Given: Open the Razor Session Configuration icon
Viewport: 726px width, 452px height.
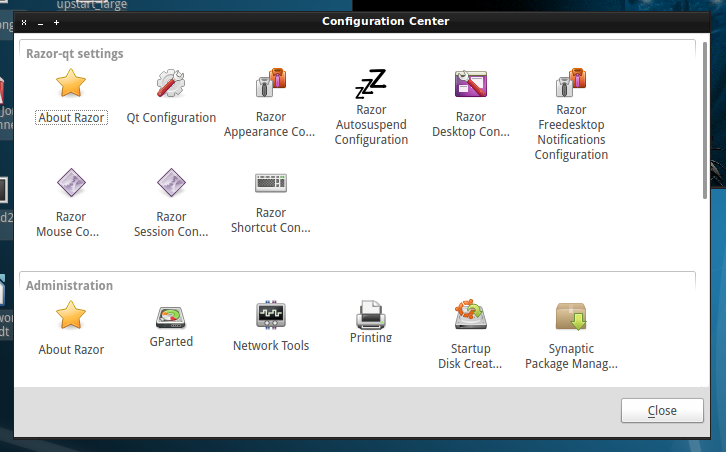Looking at the screenshot, I should click(x=171, y=182).
